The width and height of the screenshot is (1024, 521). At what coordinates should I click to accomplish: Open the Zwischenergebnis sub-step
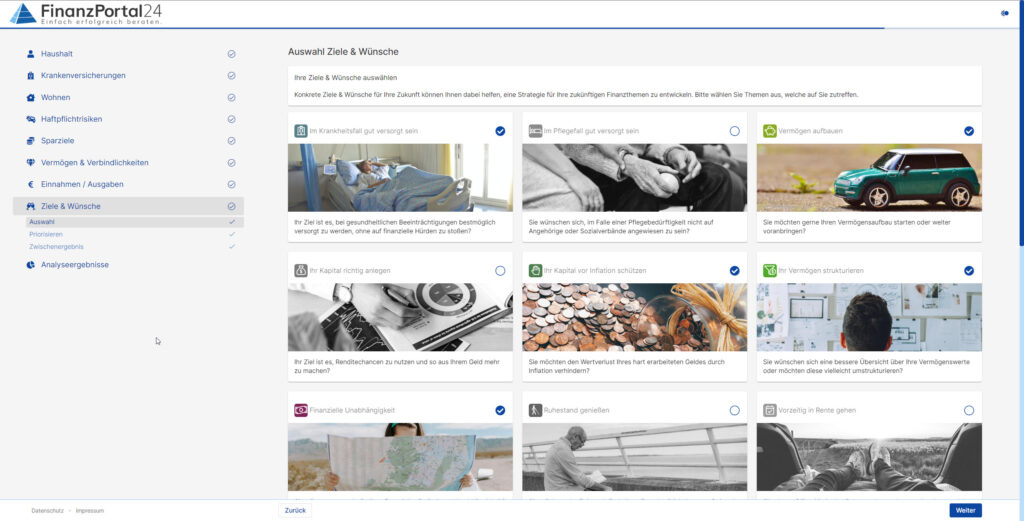click(56, 246)
